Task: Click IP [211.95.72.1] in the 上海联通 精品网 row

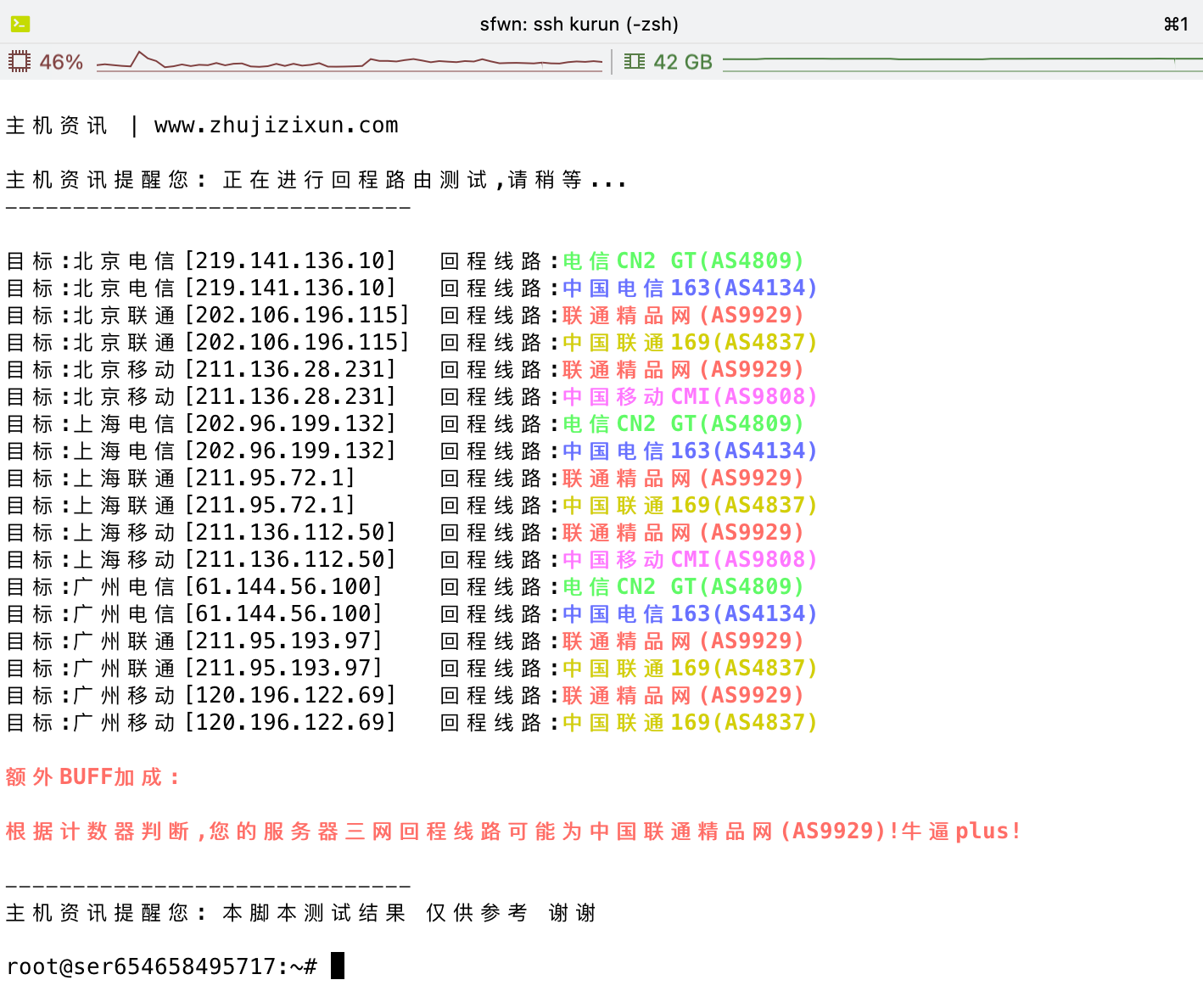Action: tap(270, 478)
